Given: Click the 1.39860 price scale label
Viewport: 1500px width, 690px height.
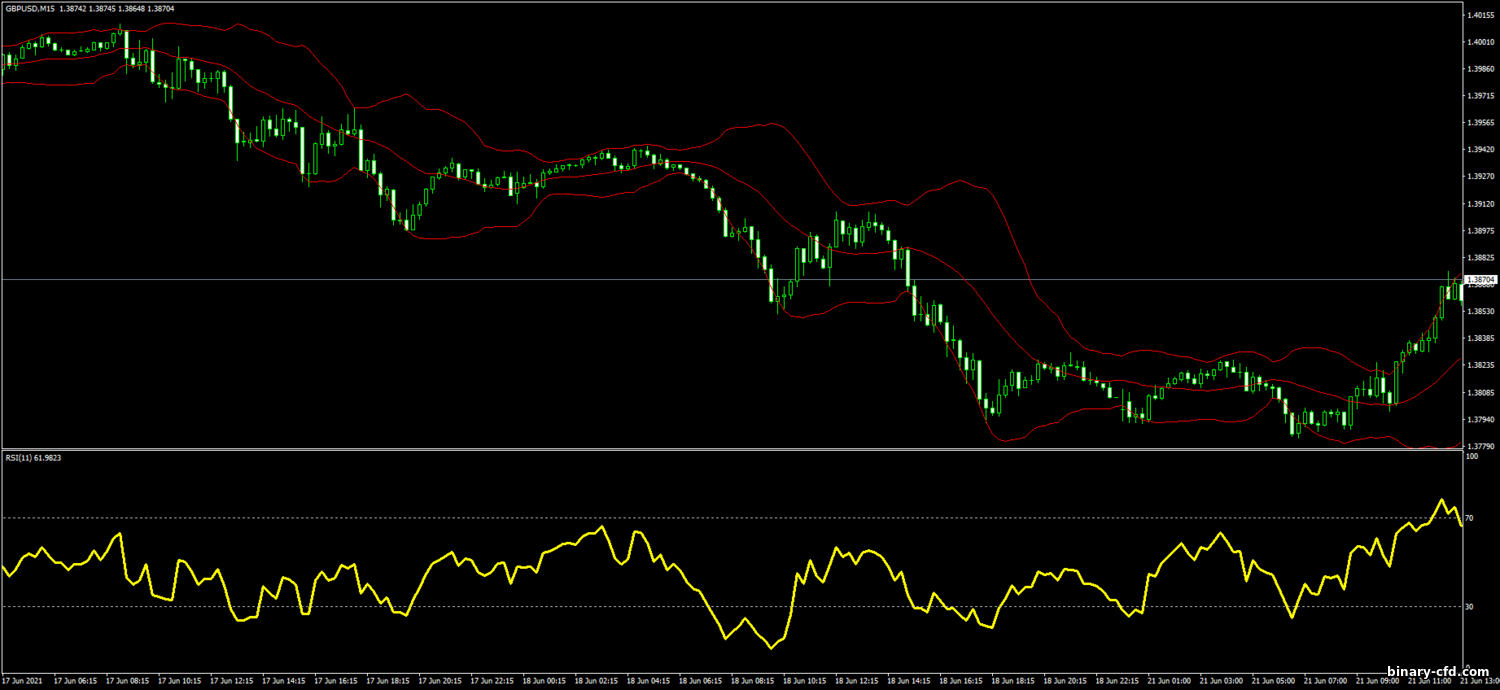Looking at the screenshot, I should point(1480,69).
